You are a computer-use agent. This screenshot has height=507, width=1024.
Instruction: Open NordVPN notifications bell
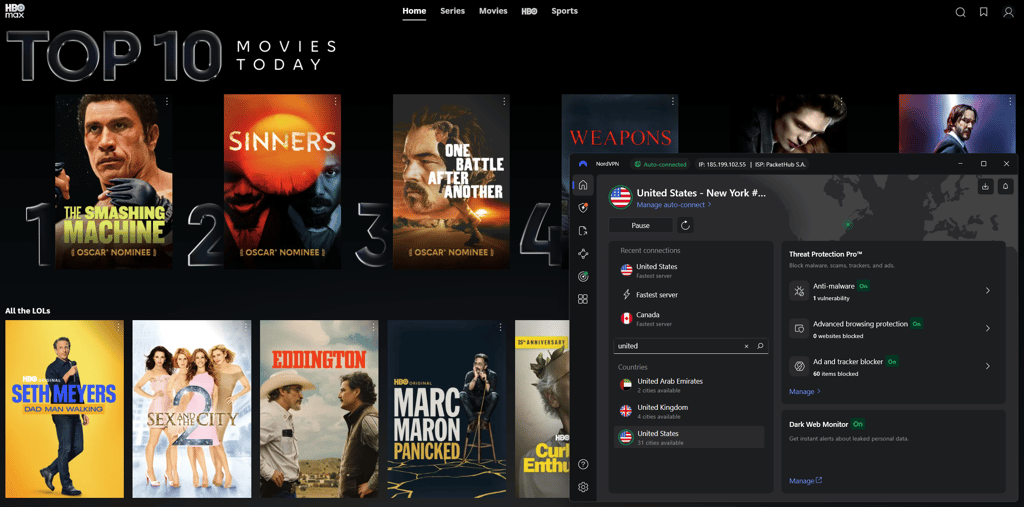click(x=1005, y=186)
